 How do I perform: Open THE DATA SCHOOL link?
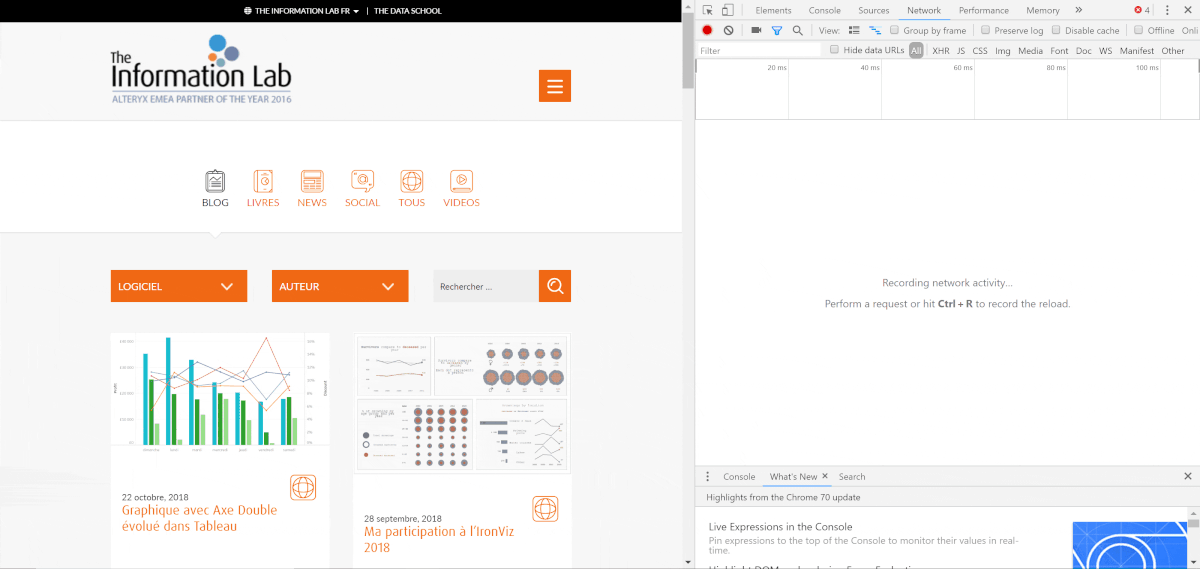click(x=408, y=11)
